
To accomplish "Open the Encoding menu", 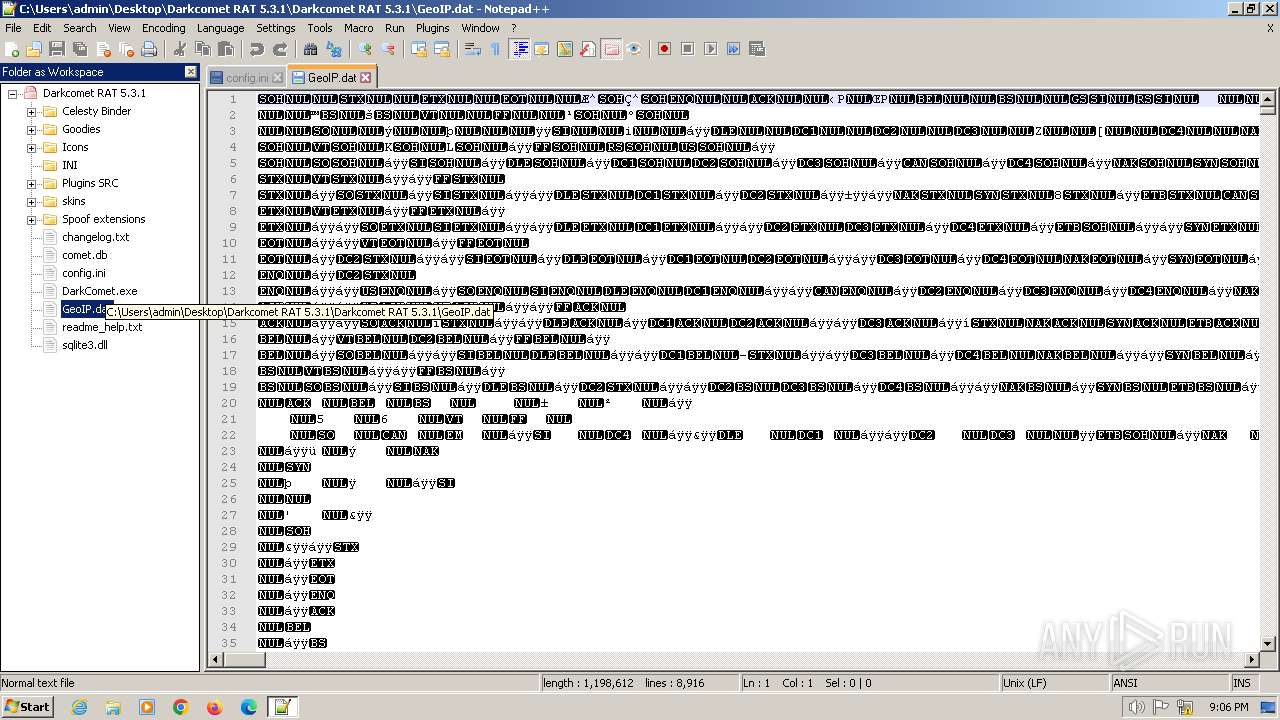I will (164, 28).
